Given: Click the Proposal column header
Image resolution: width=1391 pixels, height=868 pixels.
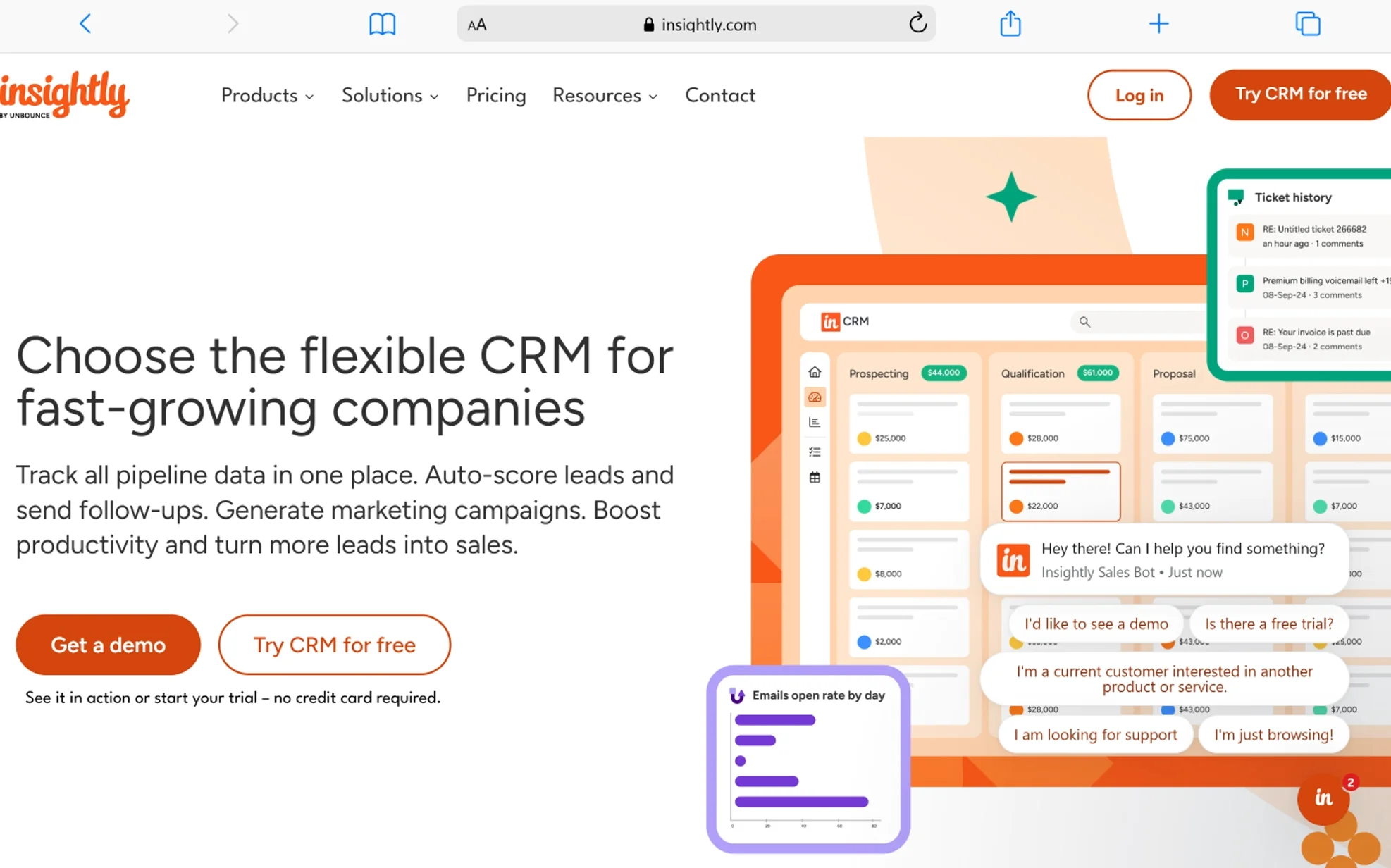Looking at the screenshot, I should (1174, 373).
